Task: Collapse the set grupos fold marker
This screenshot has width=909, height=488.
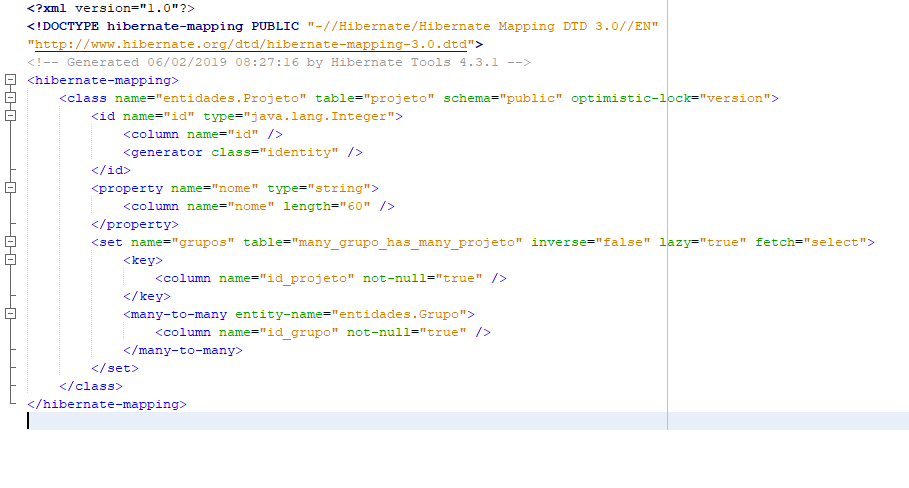Action: [x=10, y=242]
